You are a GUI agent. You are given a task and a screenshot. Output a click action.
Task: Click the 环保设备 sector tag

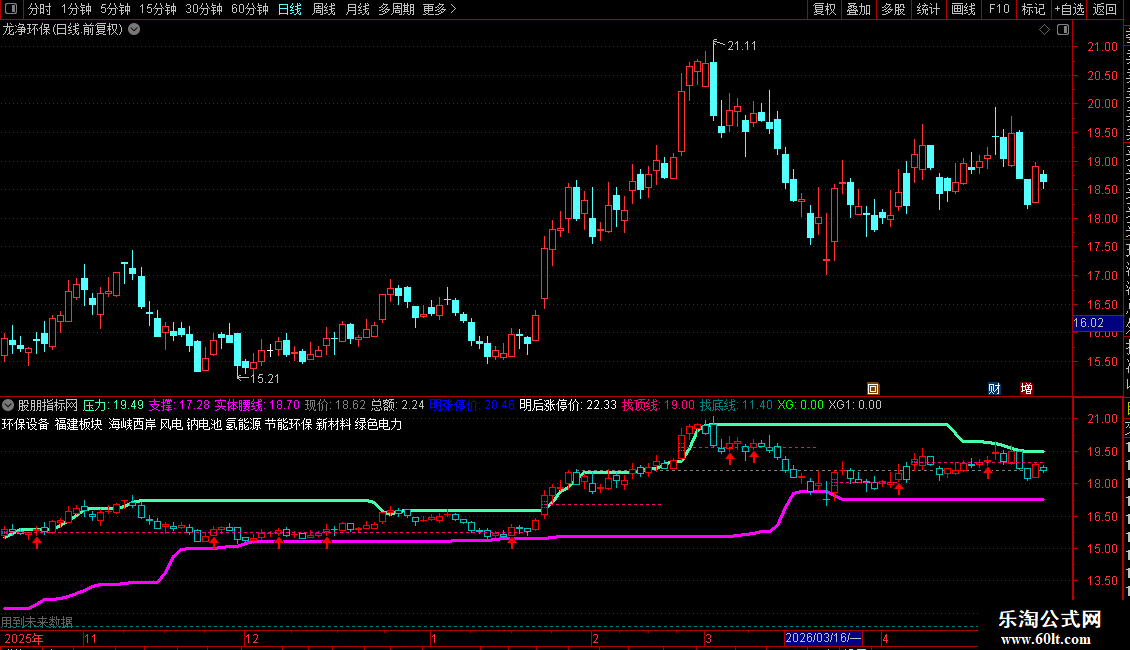(26, 424)
